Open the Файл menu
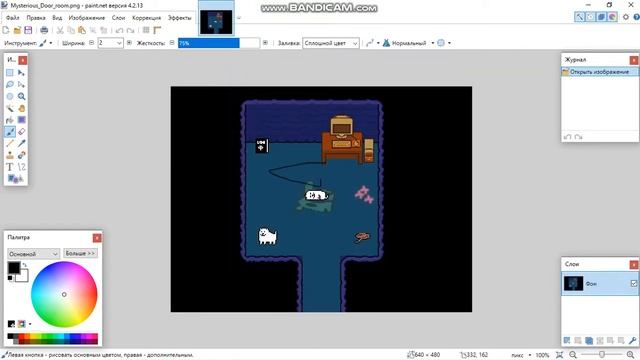 click(x=13, y=18)
